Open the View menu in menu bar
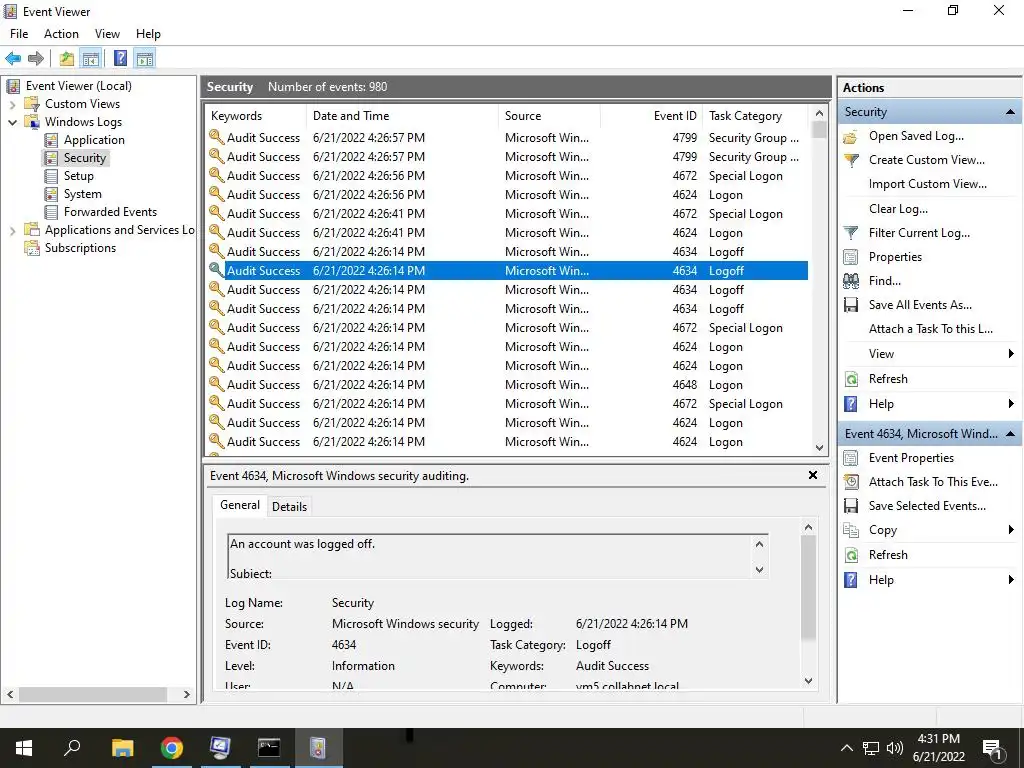Screen dimensions: 1024x768 pos(107,34)
